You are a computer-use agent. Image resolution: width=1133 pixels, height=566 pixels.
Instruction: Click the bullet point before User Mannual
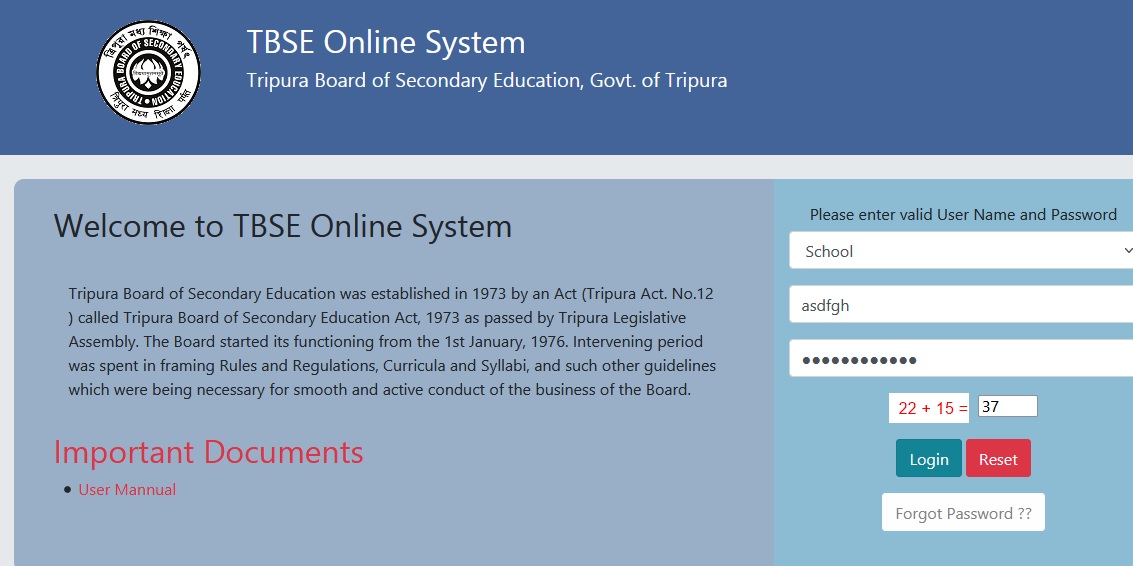click(x=67, y=489)
